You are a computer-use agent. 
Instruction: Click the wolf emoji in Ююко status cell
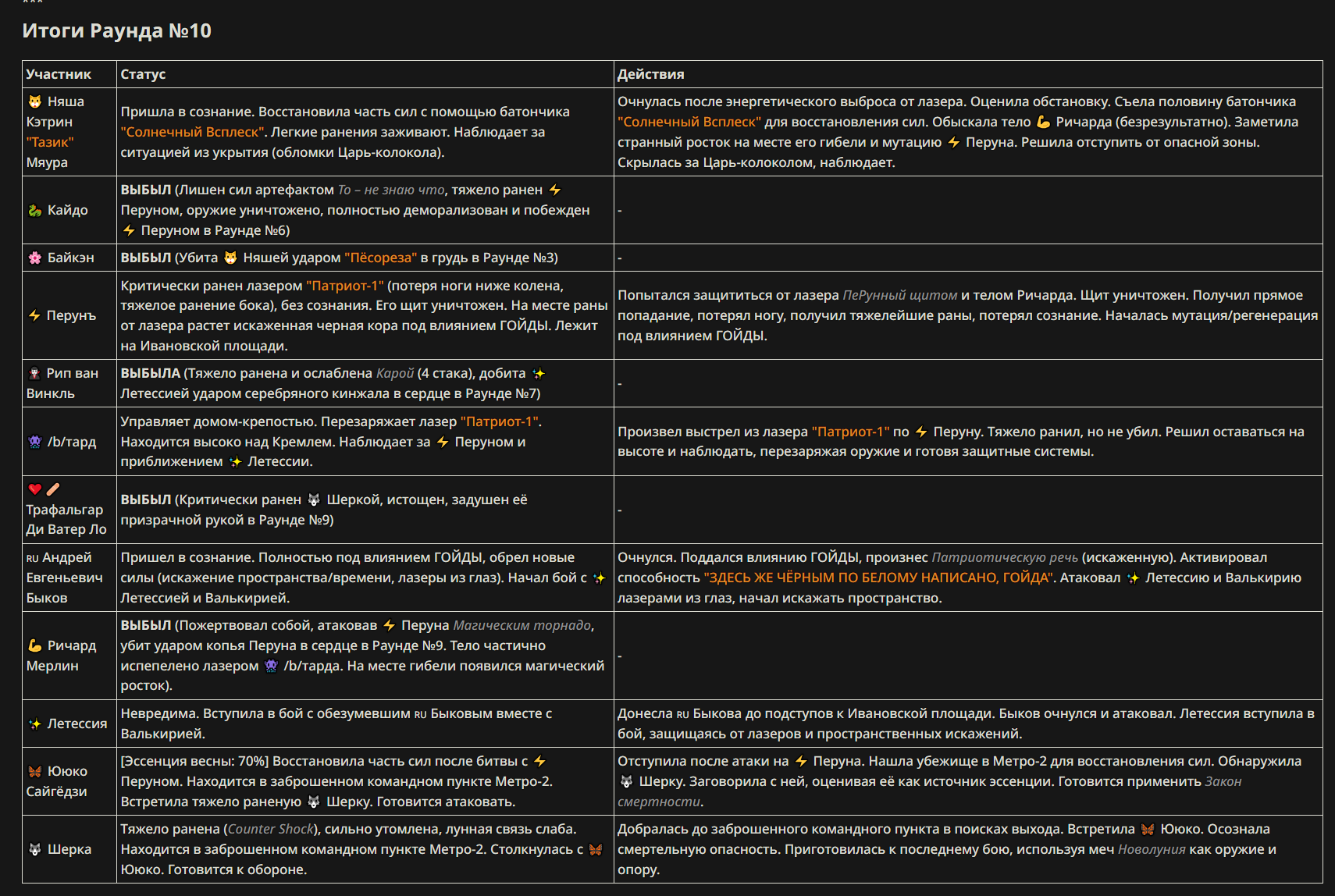[x=314, y=802]
